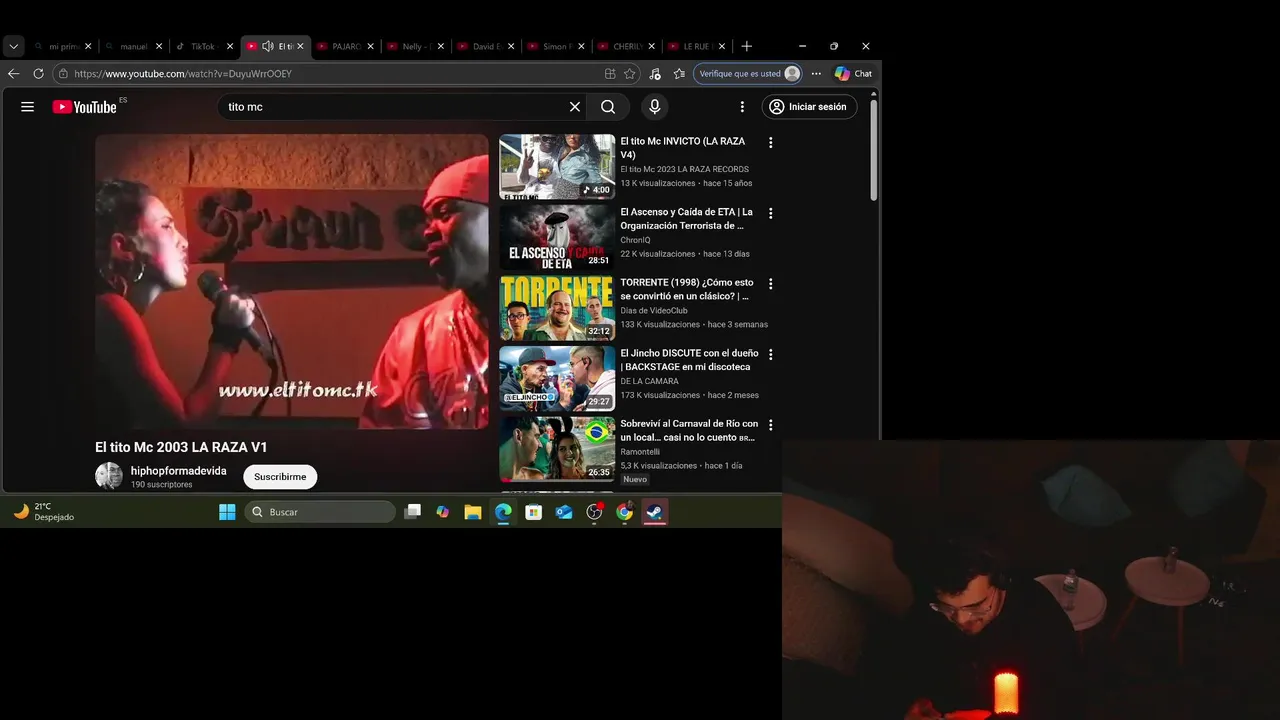Open options menu for El tito Mc INVICTO
Image resolution: width=1280 pixels, height=720 pixels.
(770, 143)
